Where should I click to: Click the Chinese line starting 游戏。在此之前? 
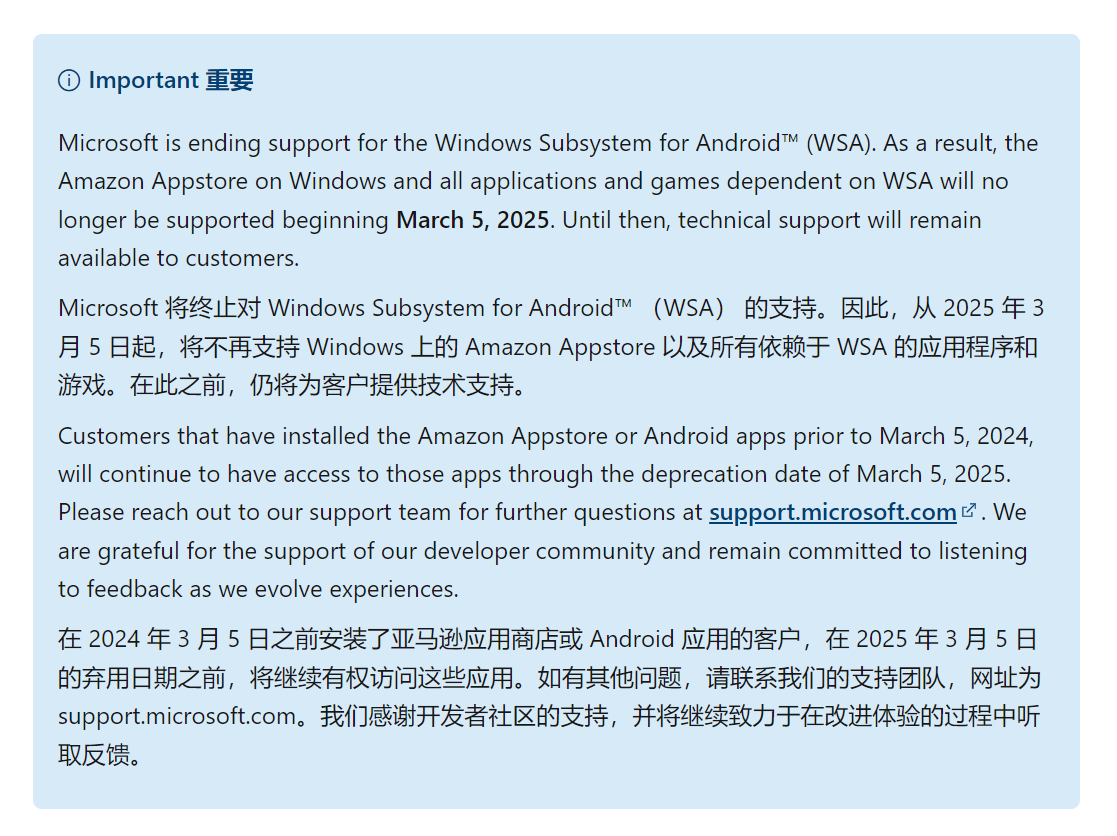[x=291, y=385]
